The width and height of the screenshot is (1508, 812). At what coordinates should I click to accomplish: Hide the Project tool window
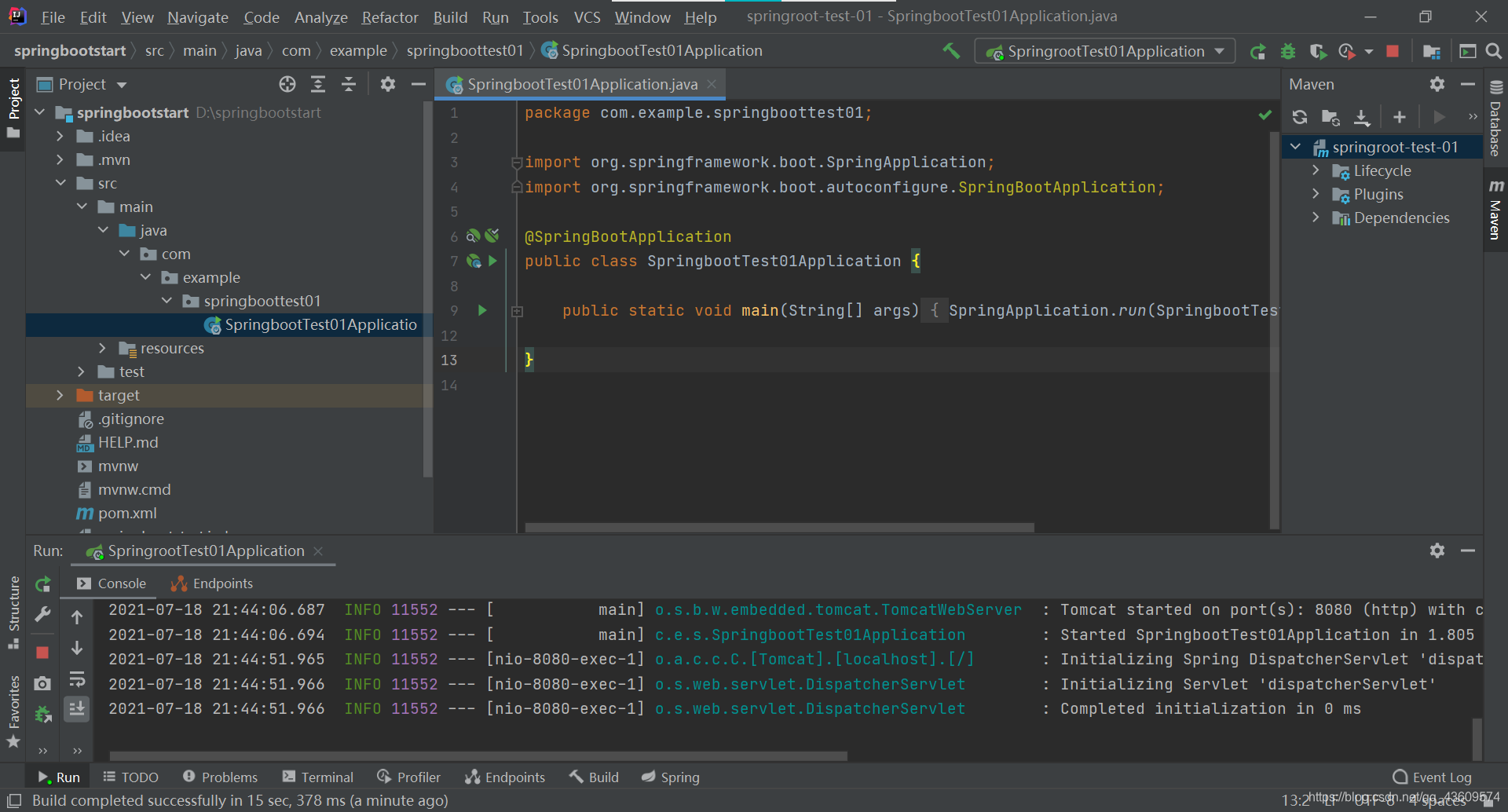click(419, 84)
